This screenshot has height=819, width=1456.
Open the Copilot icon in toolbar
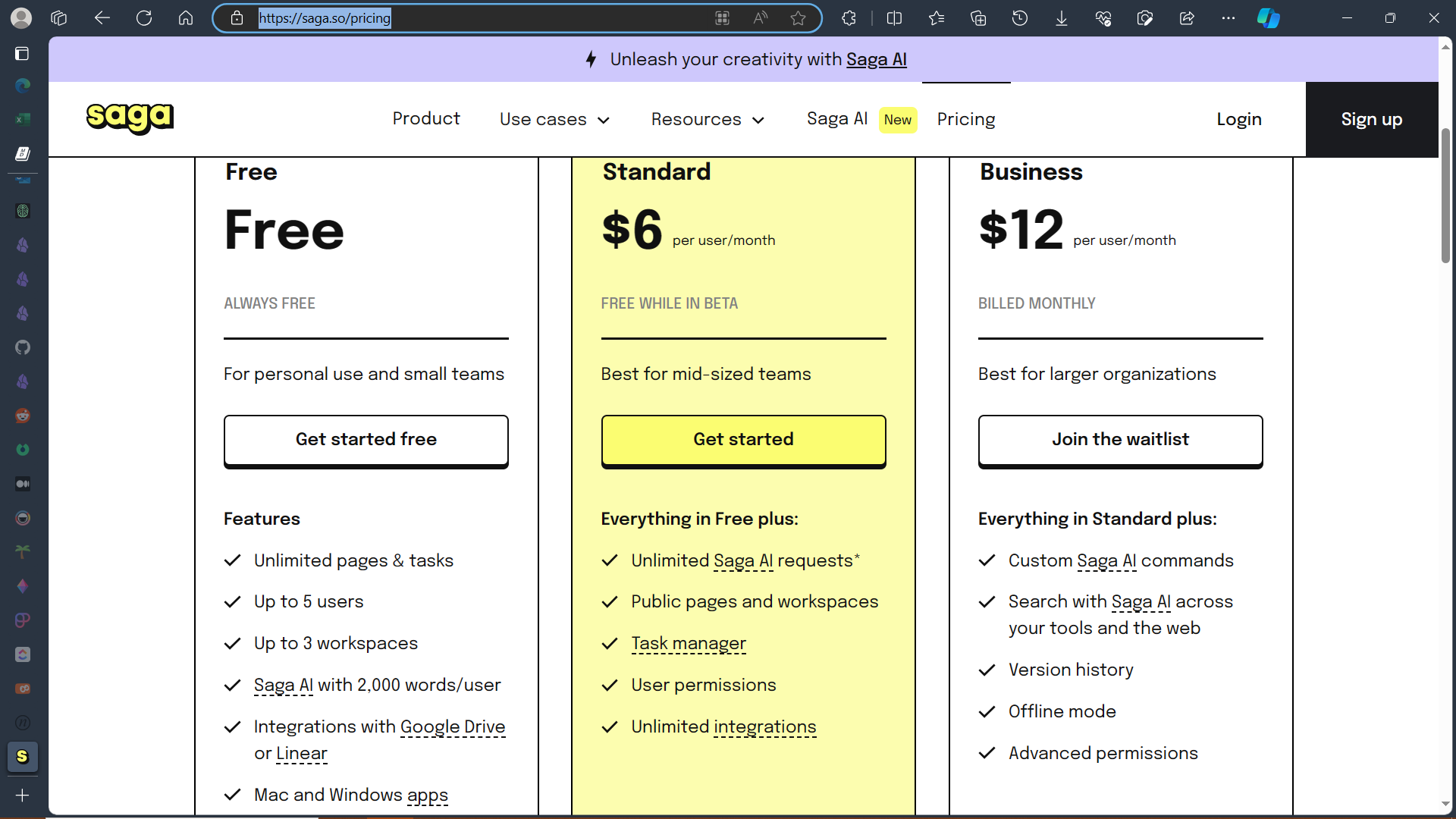click(1268, 18)
